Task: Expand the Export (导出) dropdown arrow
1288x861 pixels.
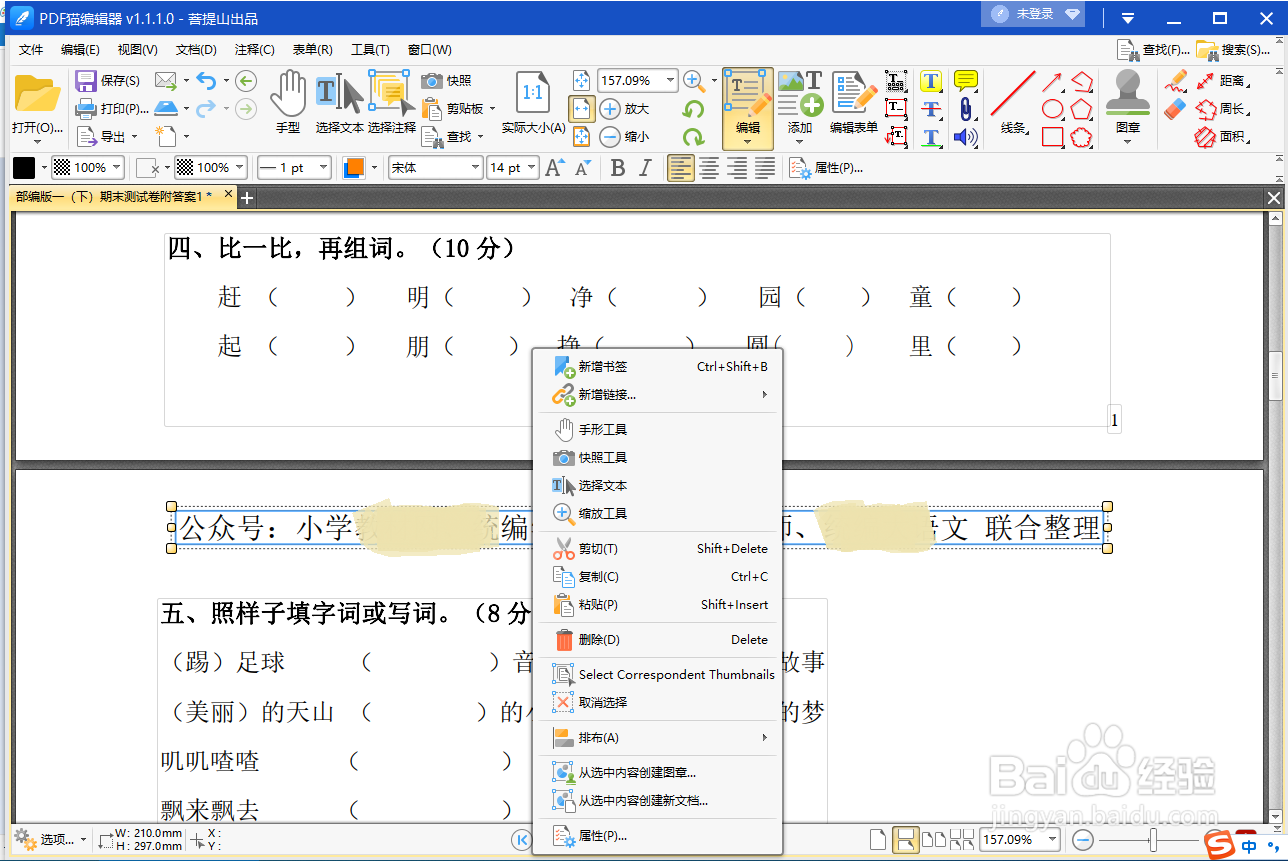Action: (134, 137)
